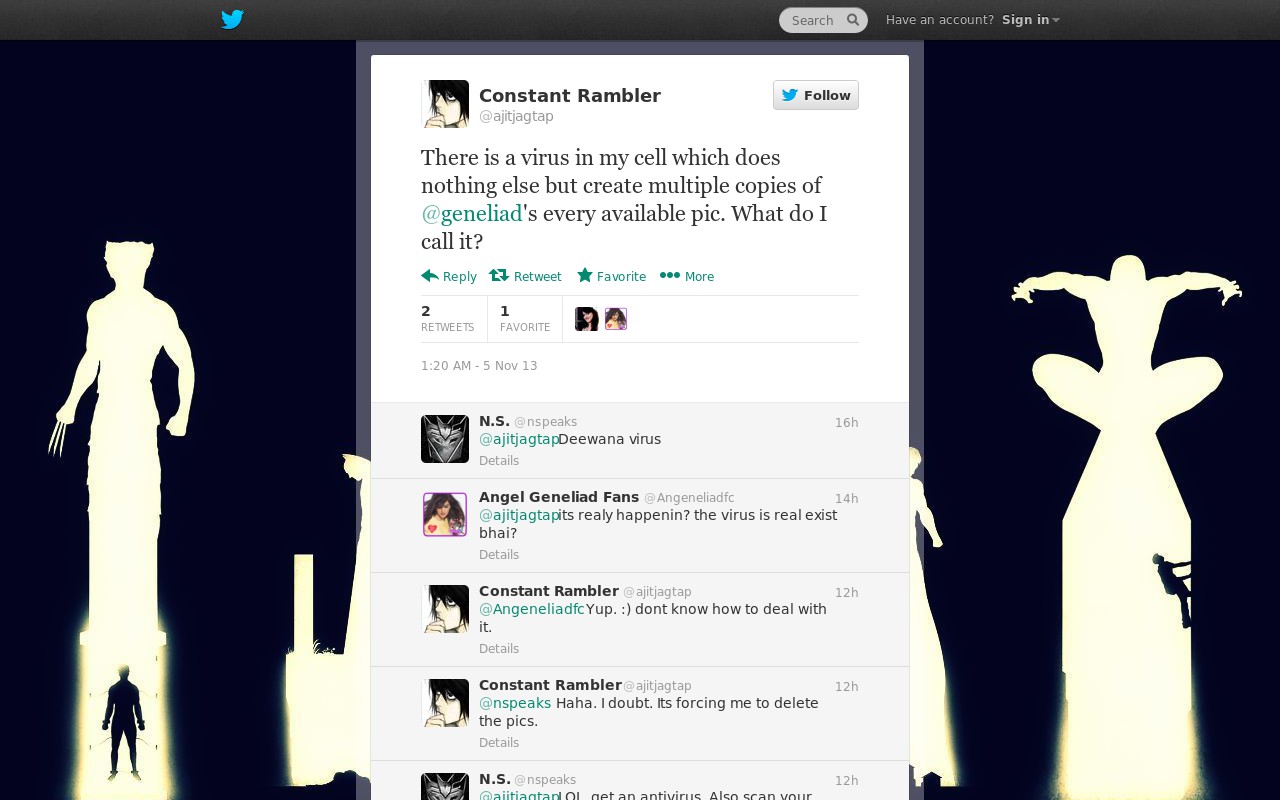View the 2 retweets count

click(448, 319)
